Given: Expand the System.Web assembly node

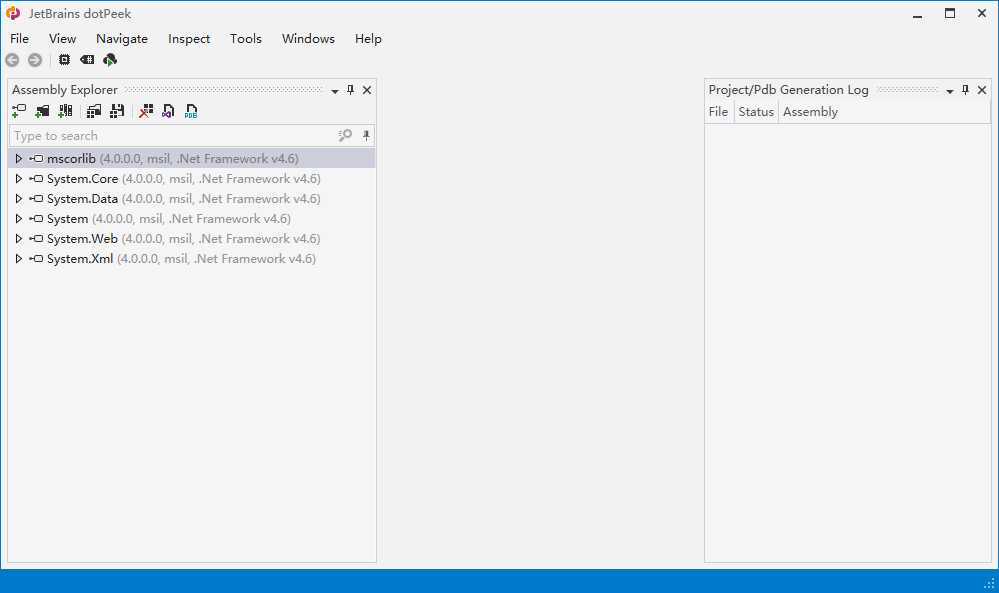Looking at the screenshot, I should point(18,238).
